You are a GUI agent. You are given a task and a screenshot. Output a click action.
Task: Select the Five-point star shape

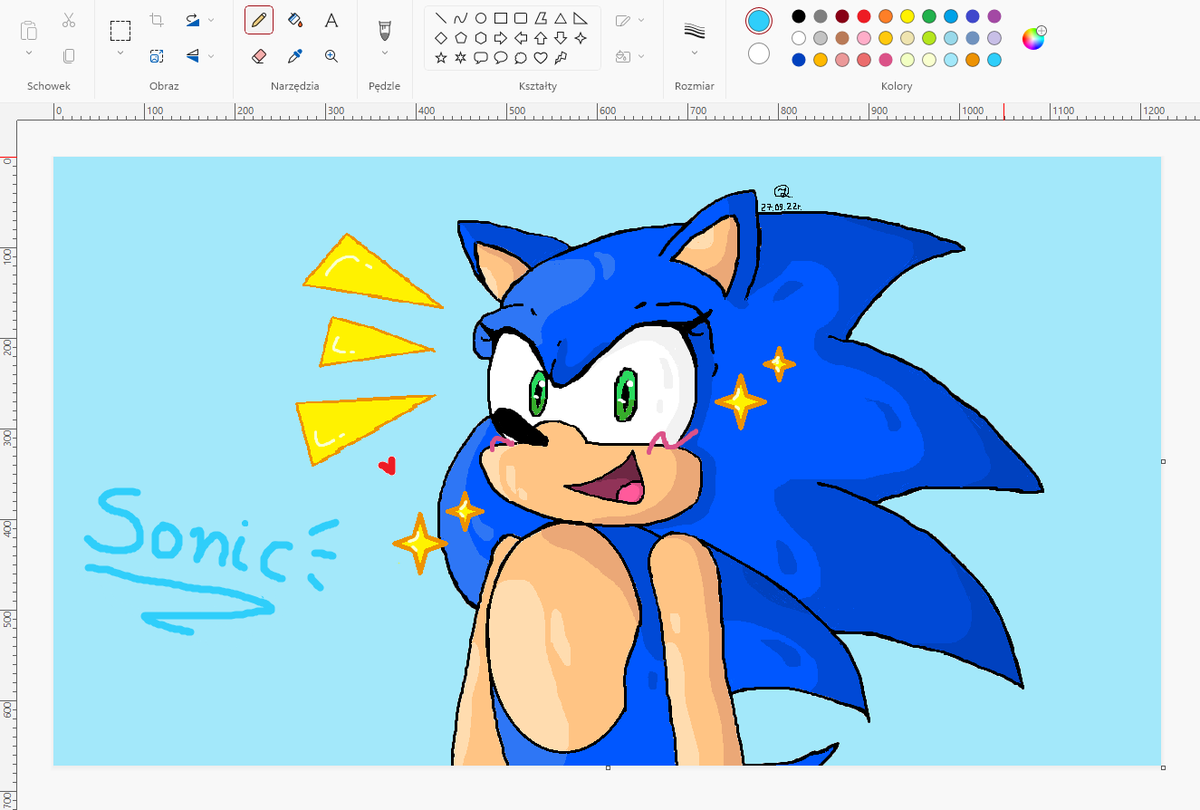click(441, 58)
